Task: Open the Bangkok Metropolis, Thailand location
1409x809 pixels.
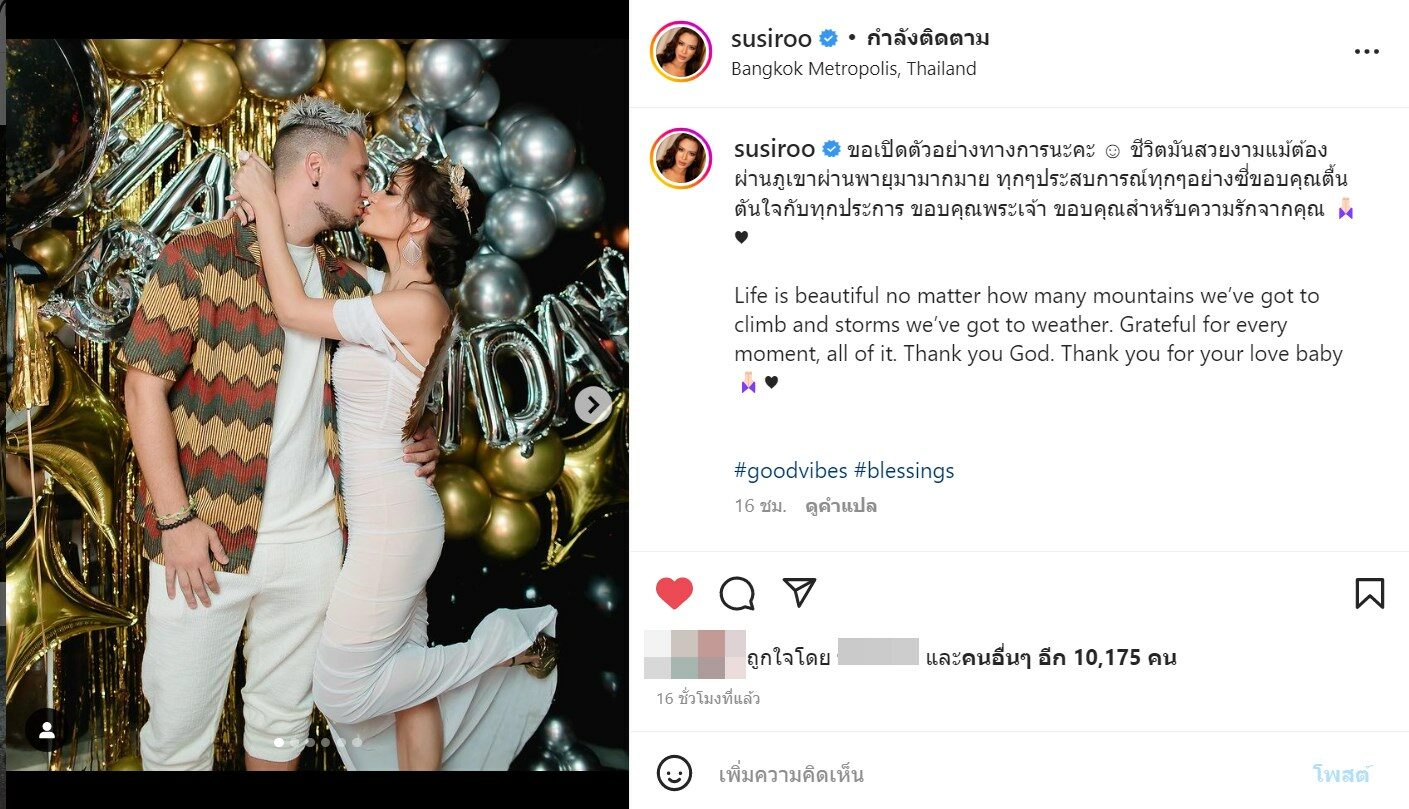Action: point(854,69)
